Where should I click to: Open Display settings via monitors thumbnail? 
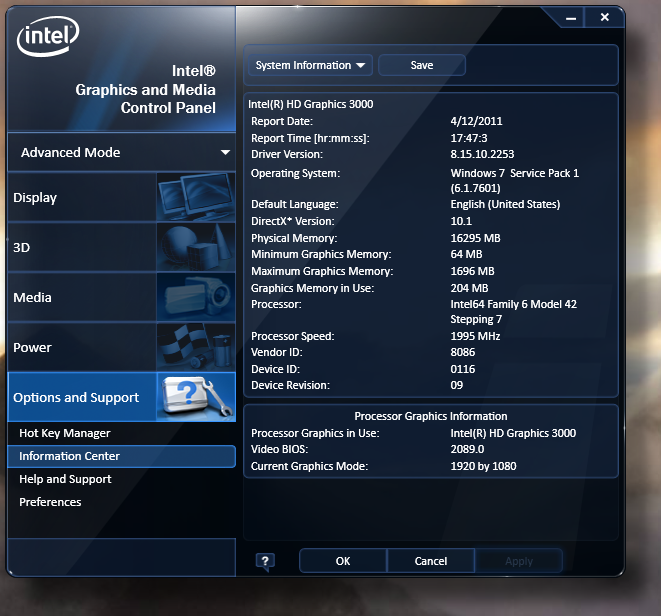point(196,197)
